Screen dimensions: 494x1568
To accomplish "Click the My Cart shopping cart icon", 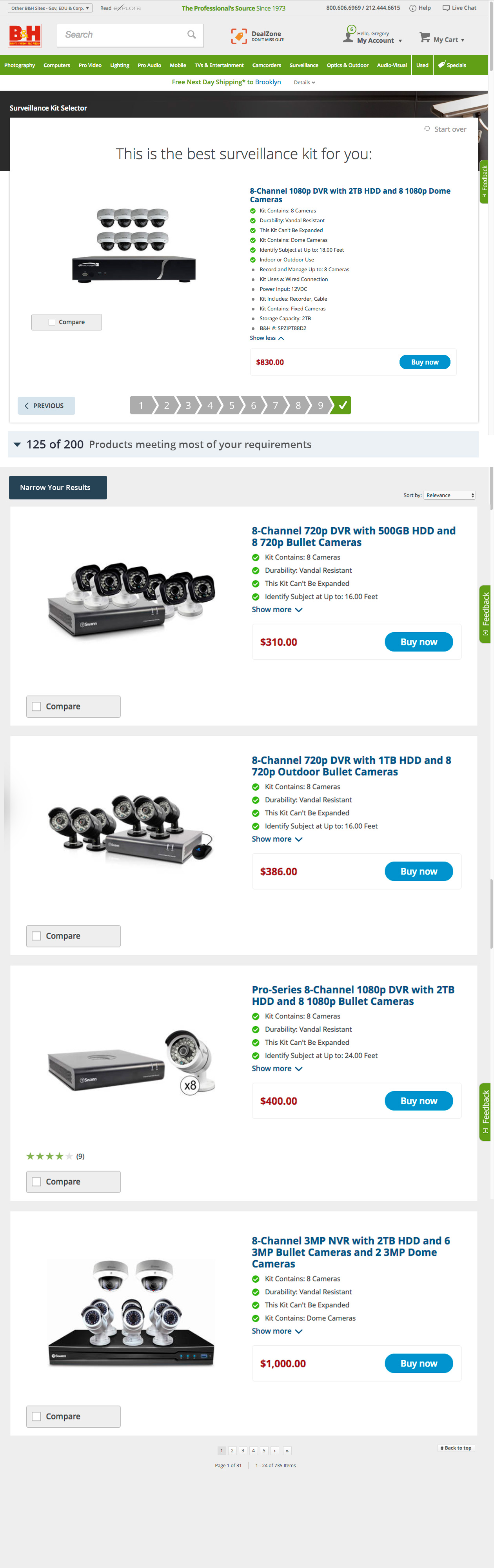I will point(425,38).
